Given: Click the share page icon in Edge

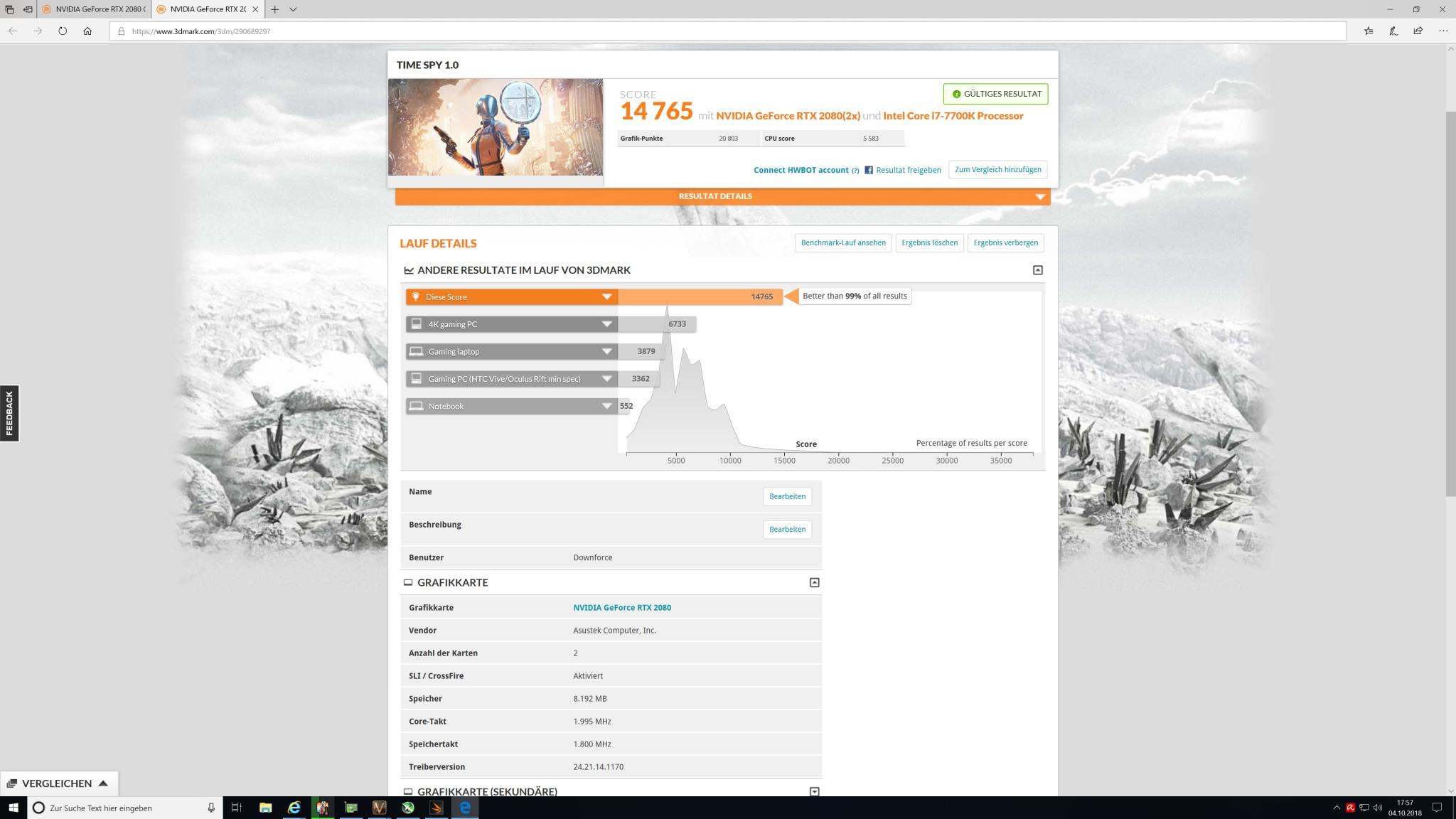Looking at the screenshot, I should (1418, 31).
